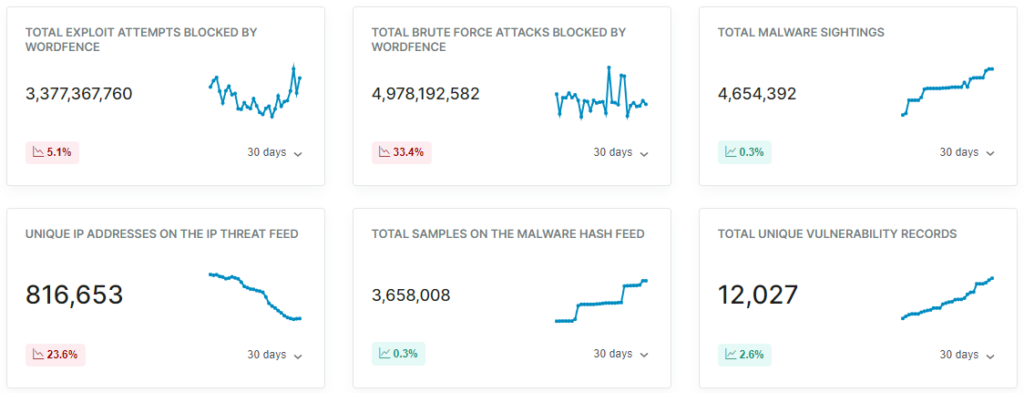This screenshot has height=393, width=1024.
Task: Click the value 4,978,192,582
Action: (426, 94)
